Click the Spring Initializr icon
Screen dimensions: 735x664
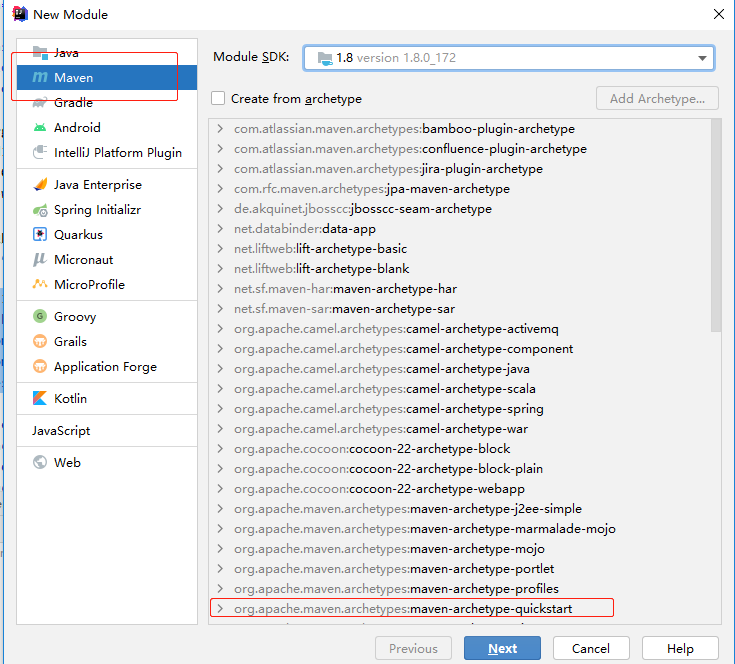[x=40, y=210]
